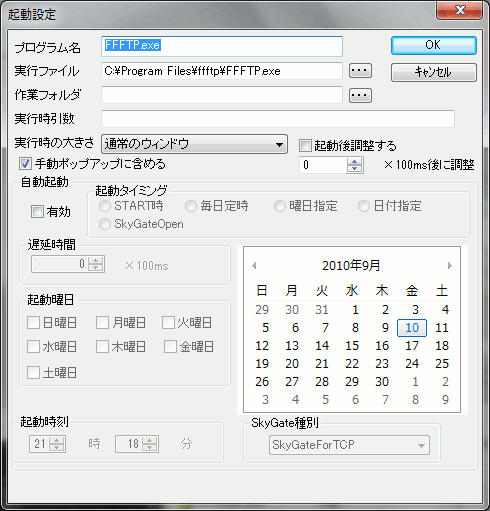Decrease the 遅延時間 spinner
Screen dimensions: 490x511
(x=96, y=268)
